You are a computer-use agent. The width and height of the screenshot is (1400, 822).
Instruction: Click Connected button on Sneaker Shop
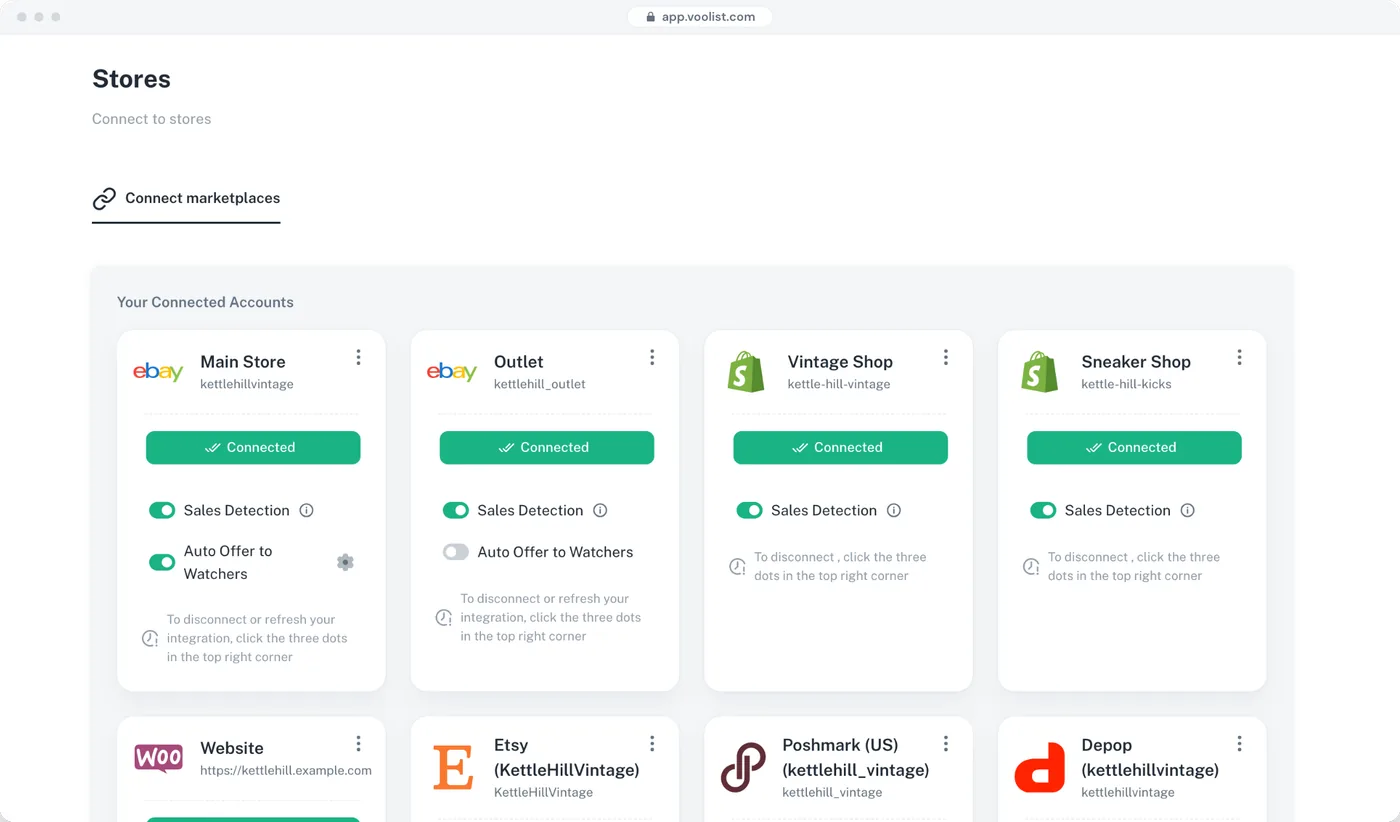point(1134,447)
